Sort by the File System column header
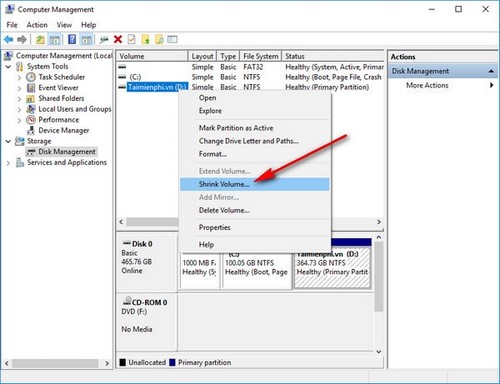Image resolution: width=500 pixels, height=384 pixels. (x=261, y=56)
